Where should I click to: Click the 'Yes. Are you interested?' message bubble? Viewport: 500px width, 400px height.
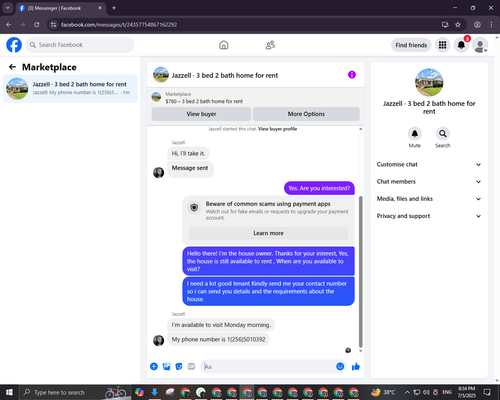(x=319, y=188)
